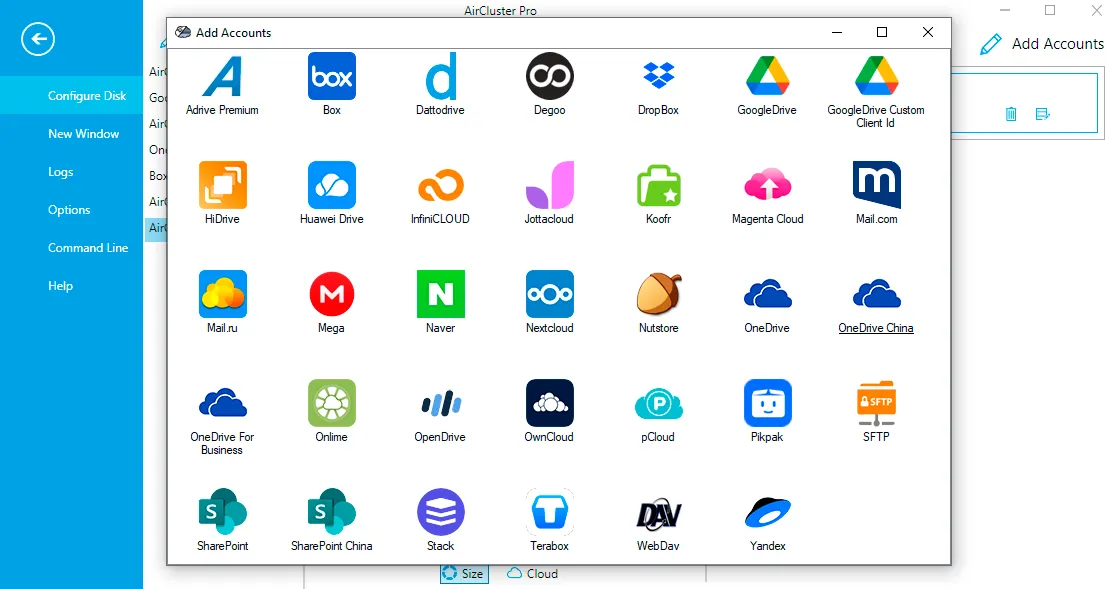Select the Magenta Cloud provider
This screenshot has width=1119, height=589.
coord(767,185)
